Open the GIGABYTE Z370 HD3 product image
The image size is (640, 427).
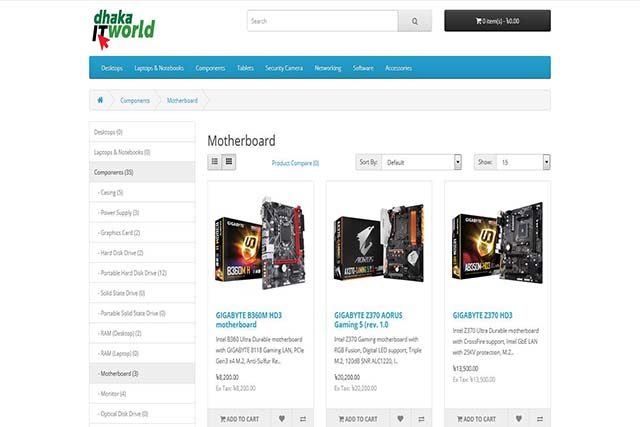[497, 239]
